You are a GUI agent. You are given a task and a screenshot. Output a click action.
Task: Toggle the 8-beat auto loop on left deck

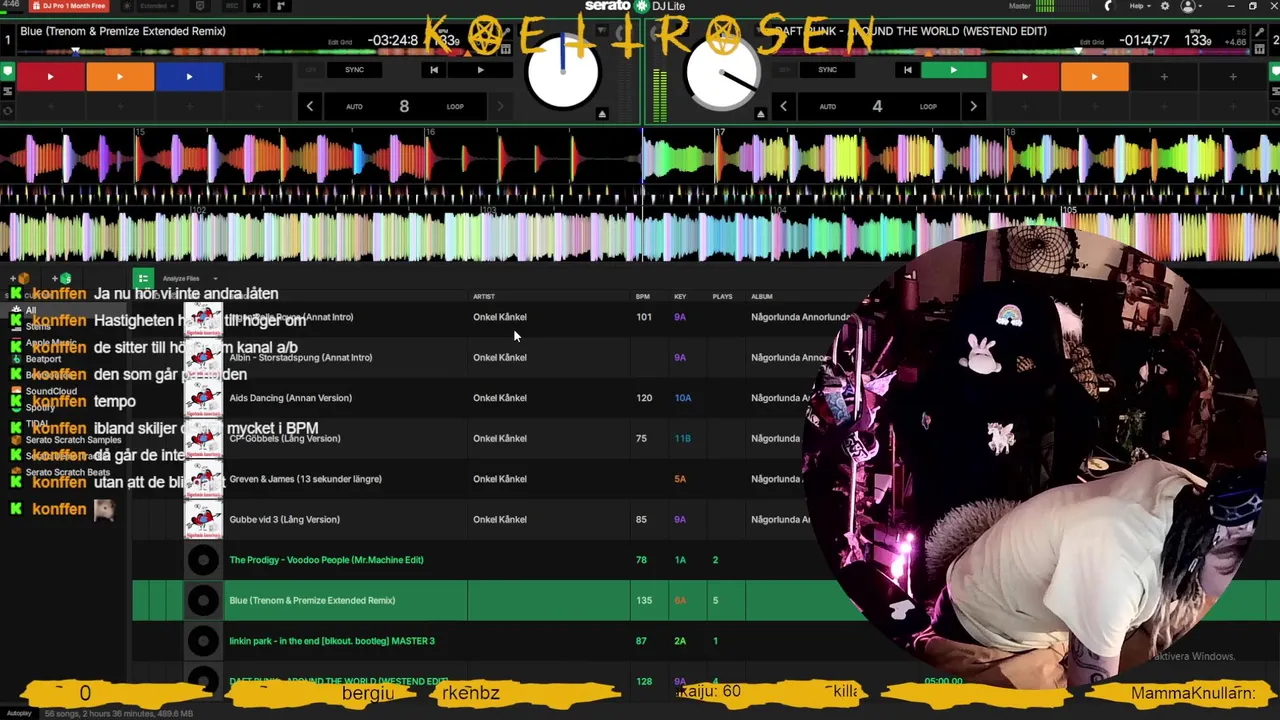404,106
